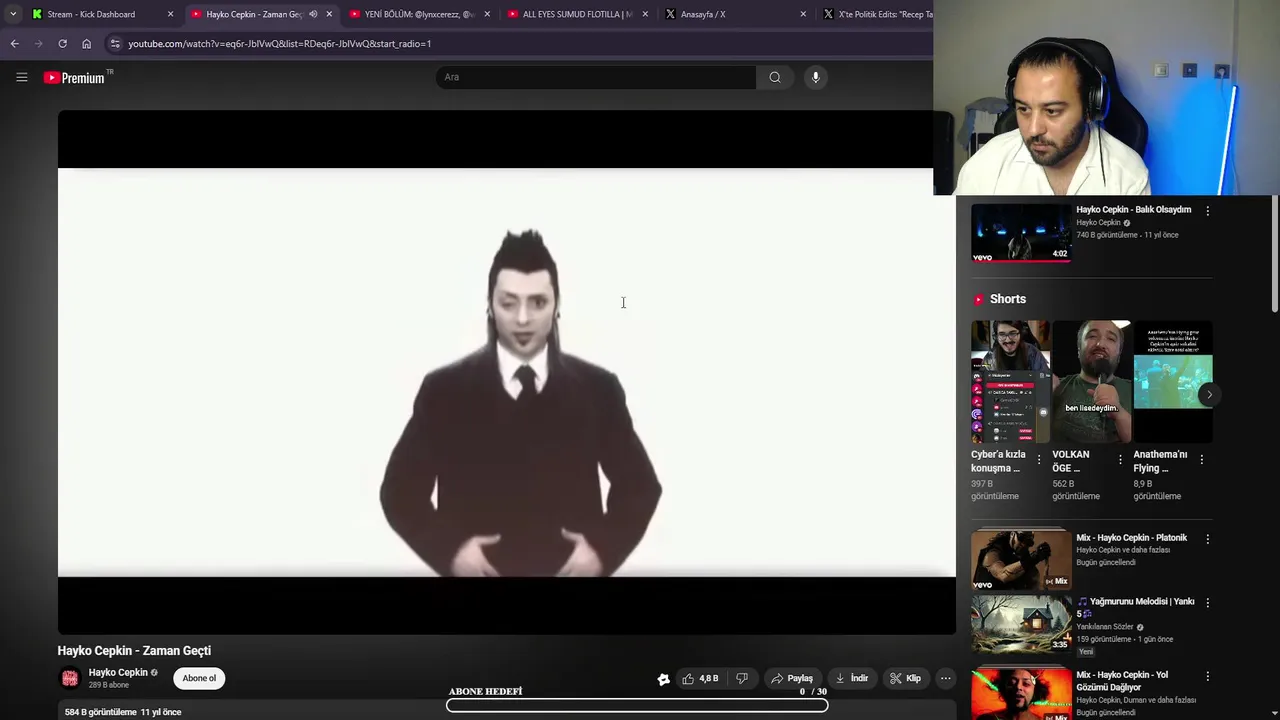Subscribe with Abone ol button

click(199, 678)
